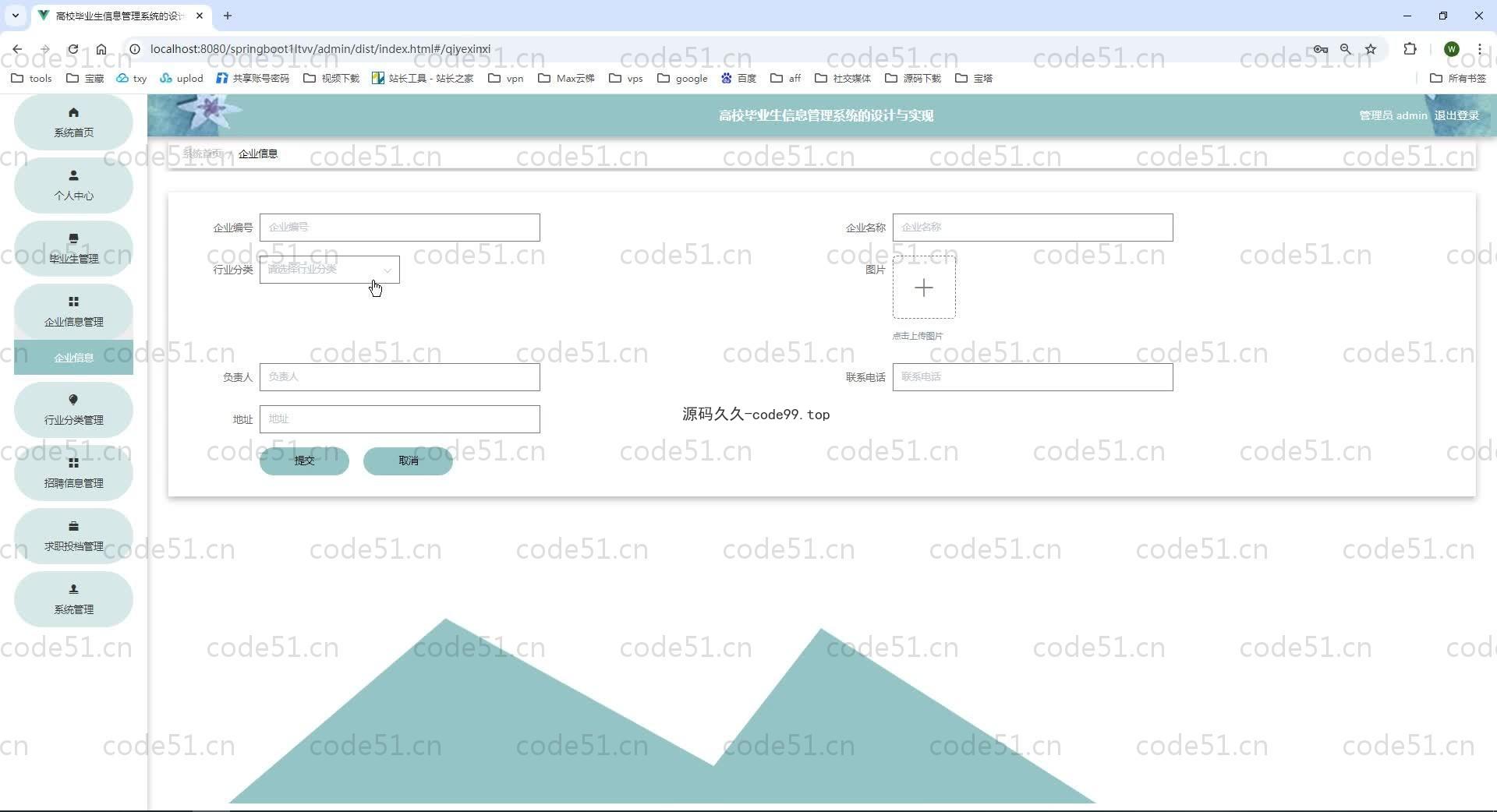Open the password key icon
Screen dimensions: 1497x812
(1320, 49)
